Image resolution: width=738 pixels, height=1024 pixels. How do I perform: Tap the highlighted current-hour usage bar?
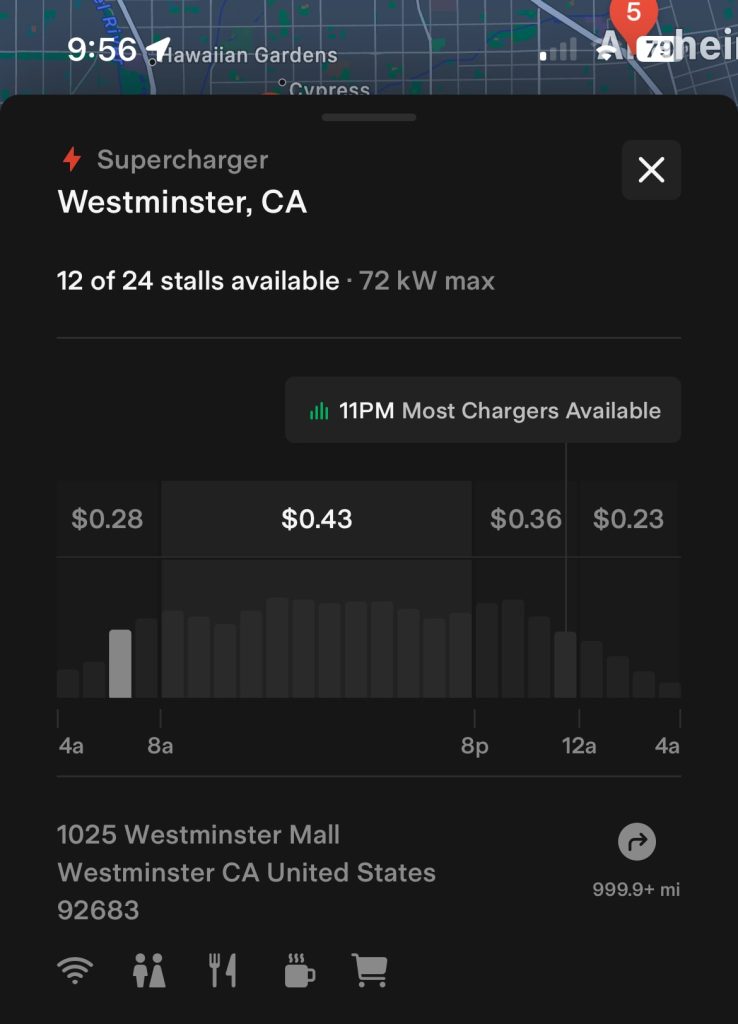pos(120,663)
